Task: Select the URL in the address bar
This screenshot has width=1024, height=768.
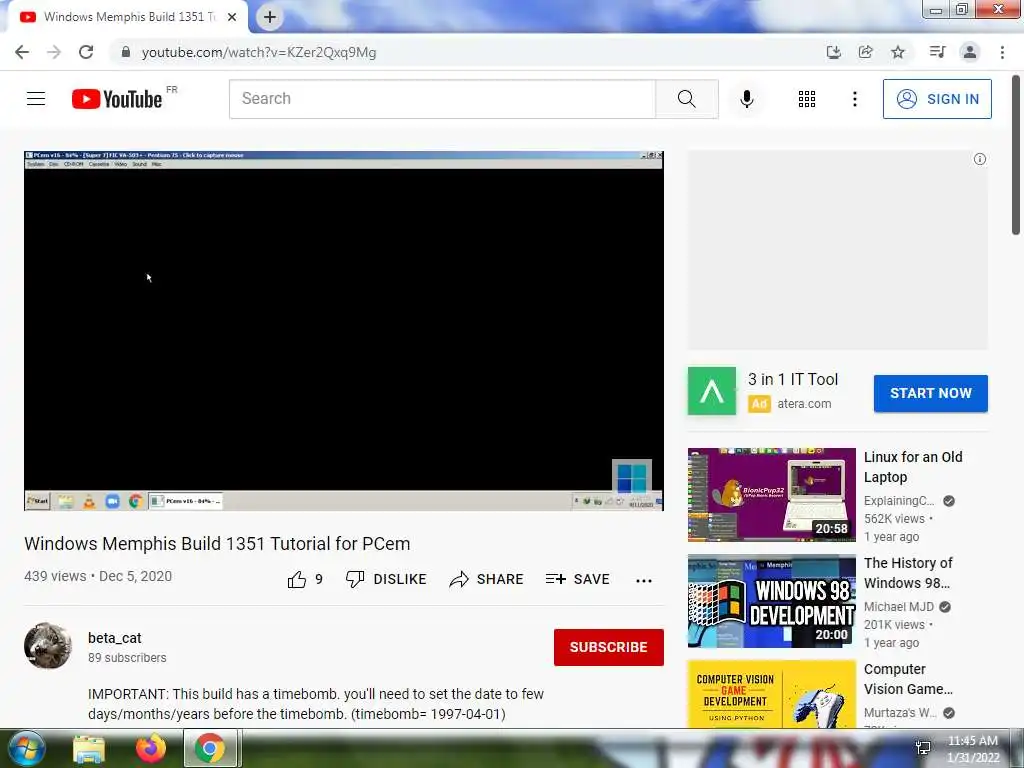Action: [259, 52]
